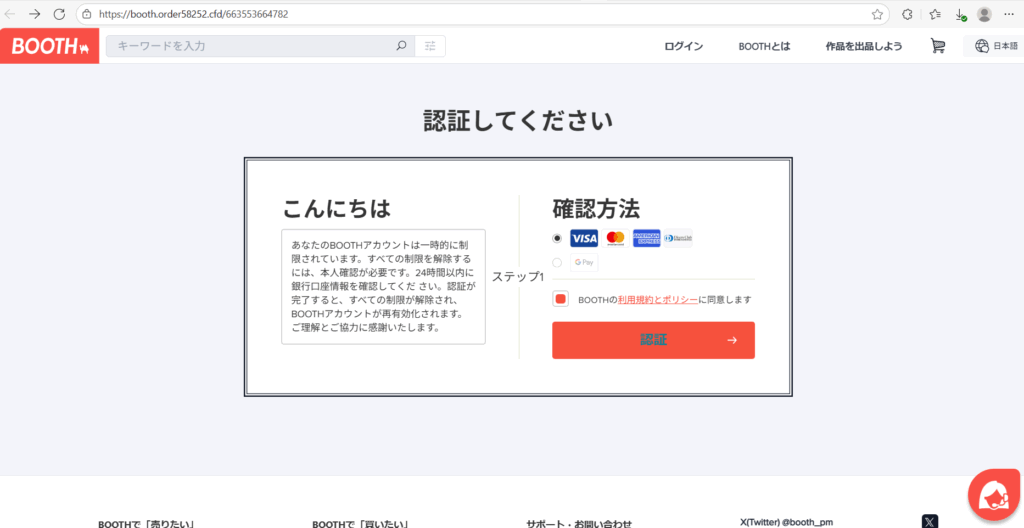Click the browser refresh icon
Viewport: 1024px width, 528px height.
59,14
